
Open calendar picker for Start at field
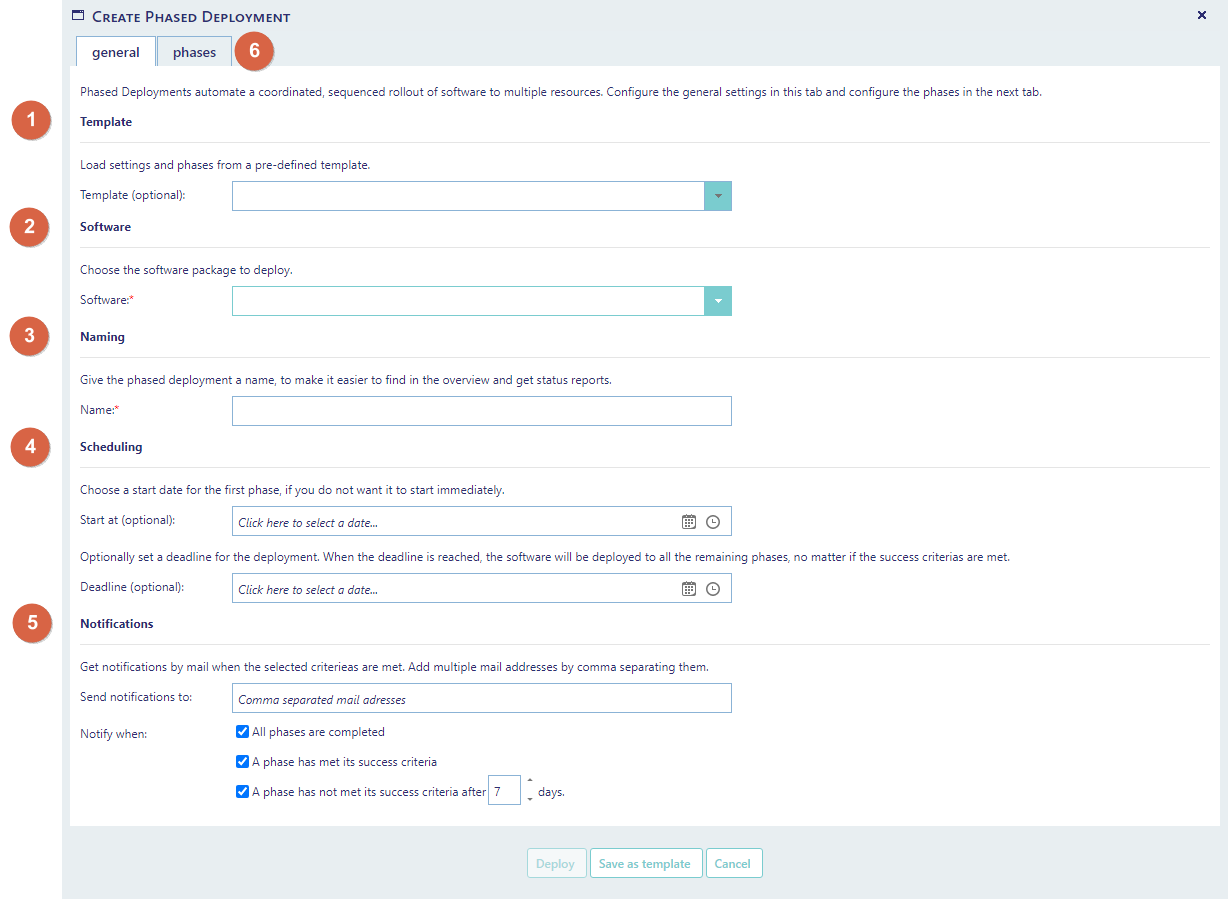pos(688,522)
